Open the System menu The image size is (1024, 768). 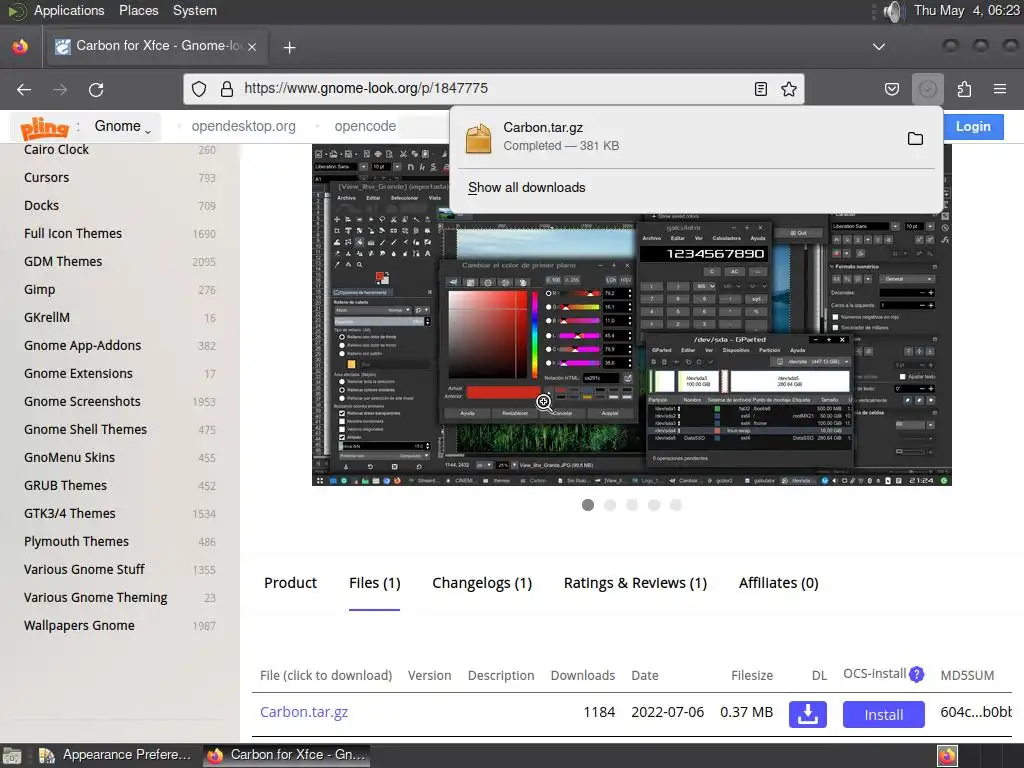tap(195, 10)
